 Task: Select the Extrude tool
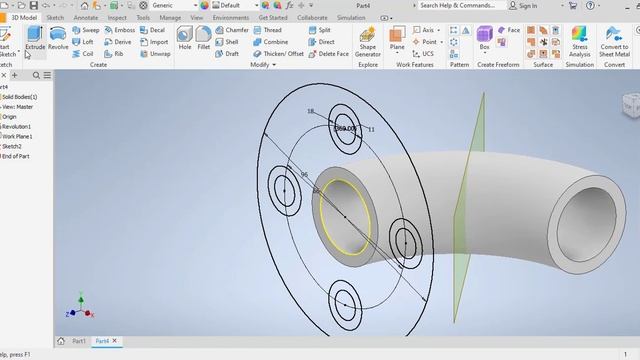pos(35,38)
